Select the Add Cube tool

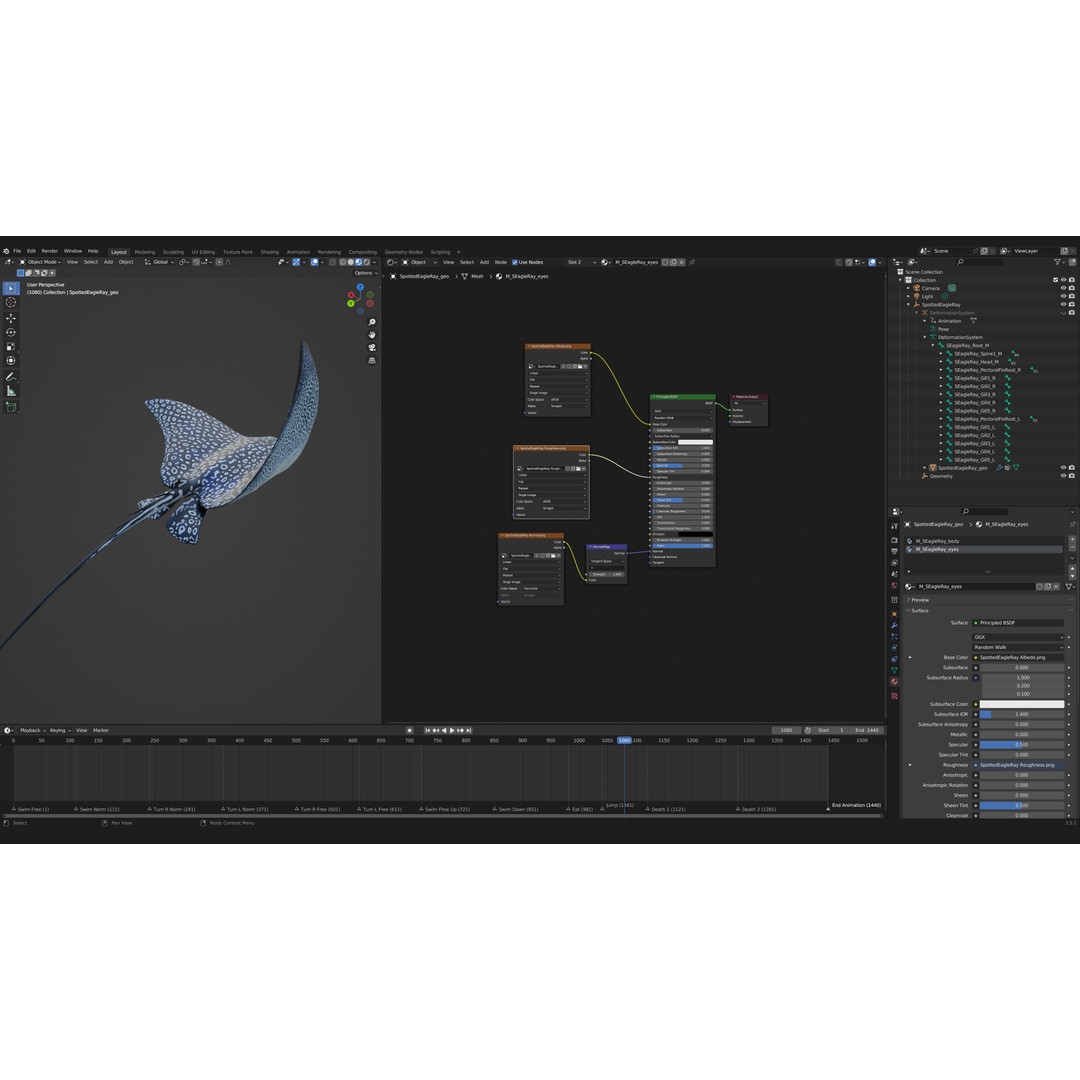pos(11,407)
